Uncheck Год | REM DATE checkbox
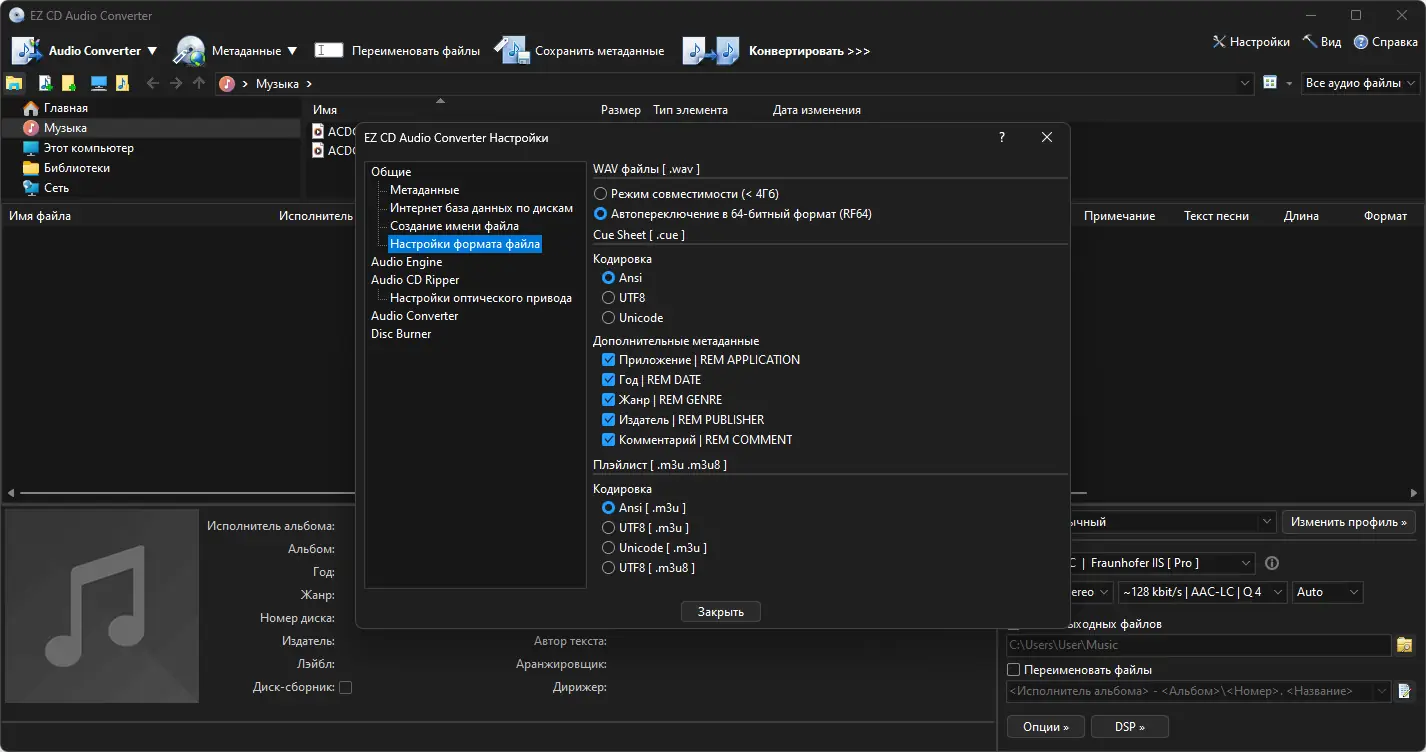Image resolution: width=1426 pixels, height=752 pixels. coord(608,380)
